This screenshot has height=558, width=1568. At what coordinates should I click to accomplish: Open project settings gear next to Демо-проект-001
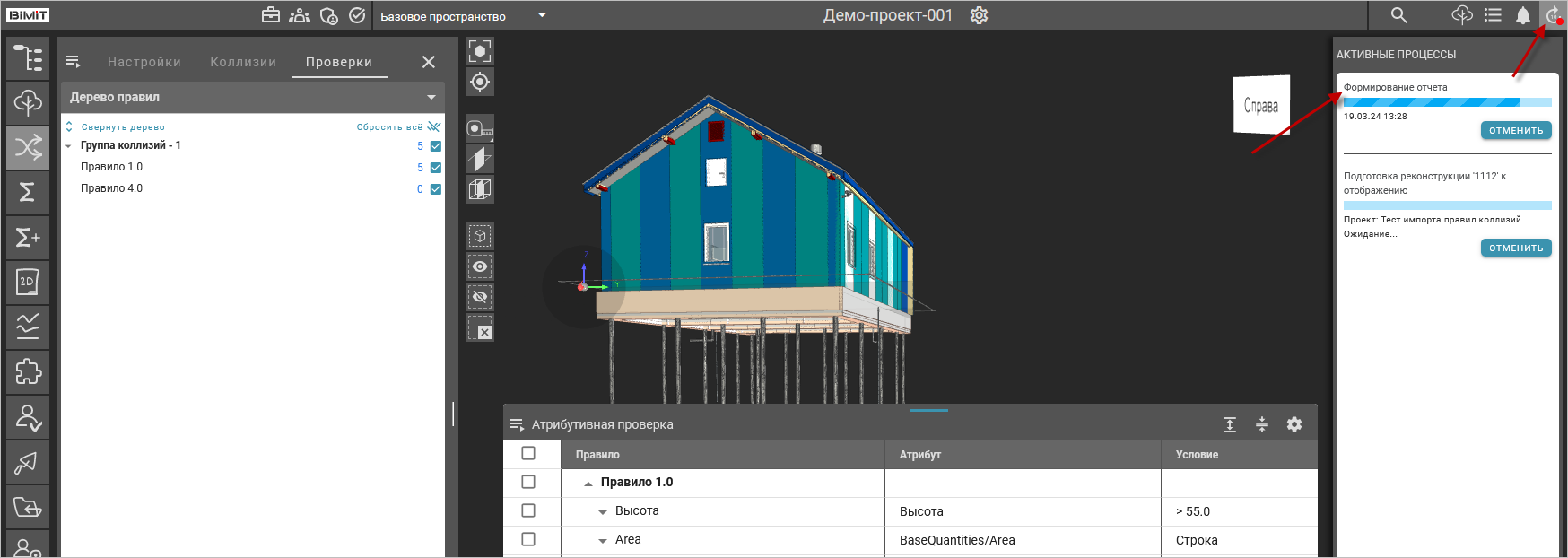pyautogui.click(x=979, y=15)
